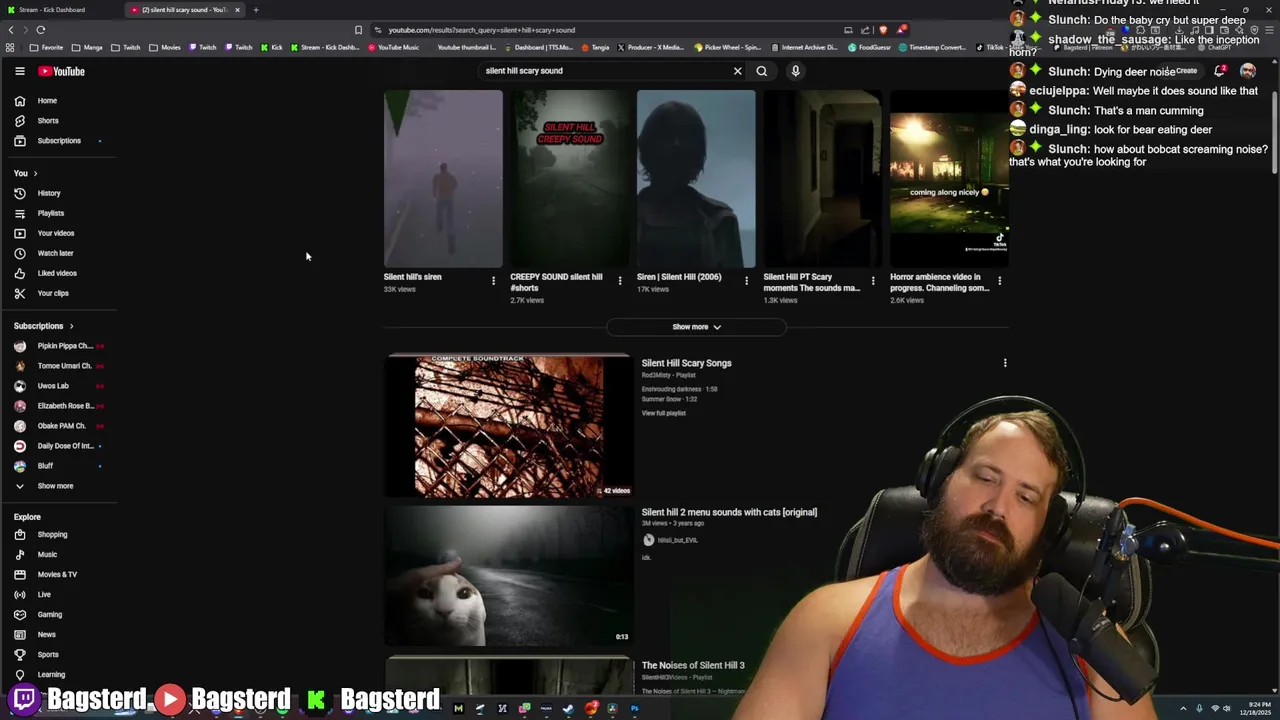The image size is (1280, 720).
Task: Click the browser address bar URL
Action: click(482, 30)
